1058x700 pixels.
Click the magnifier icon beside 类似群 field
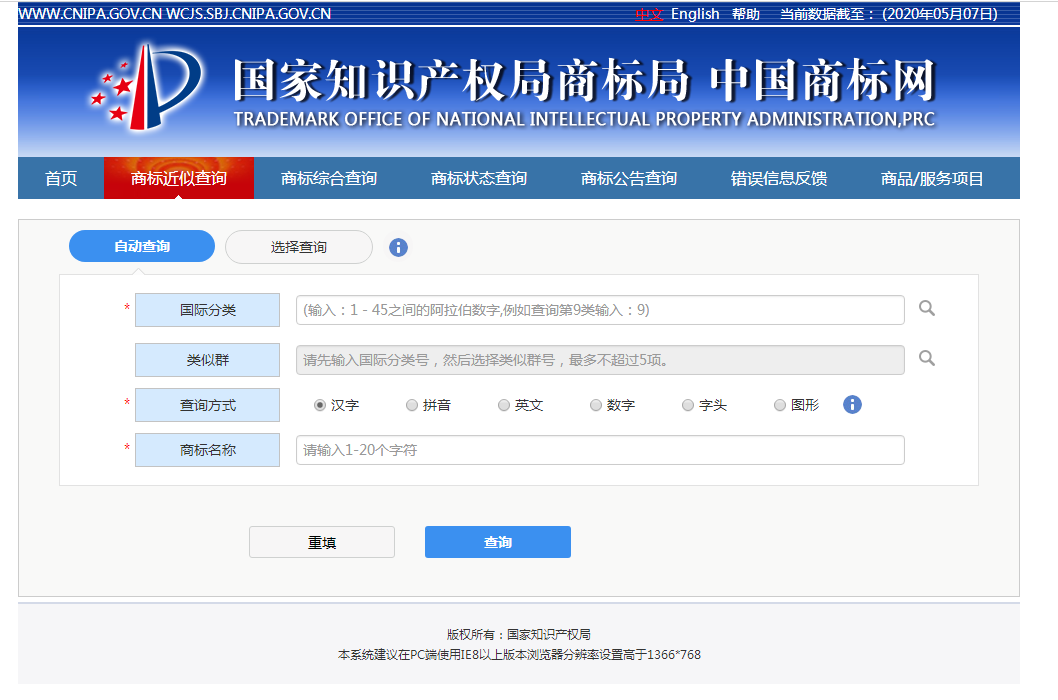click(927, 358)
